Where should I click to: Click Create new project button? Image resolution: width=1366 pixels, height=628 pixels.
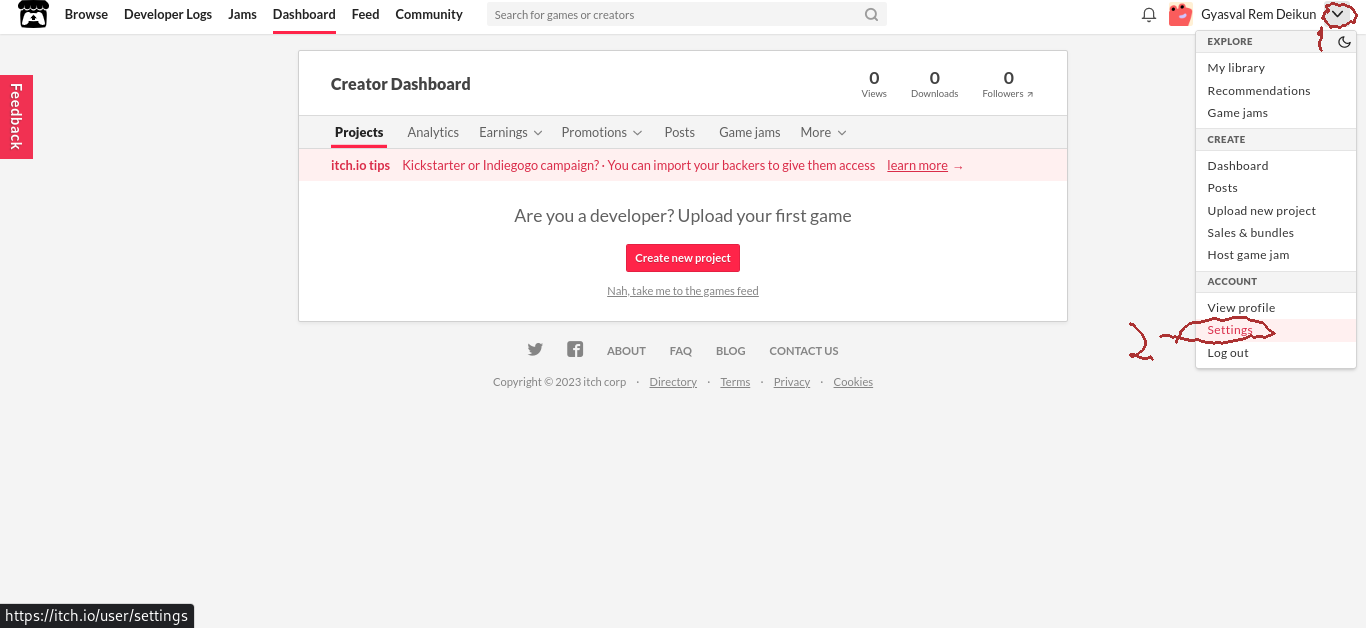pos(683,258)
